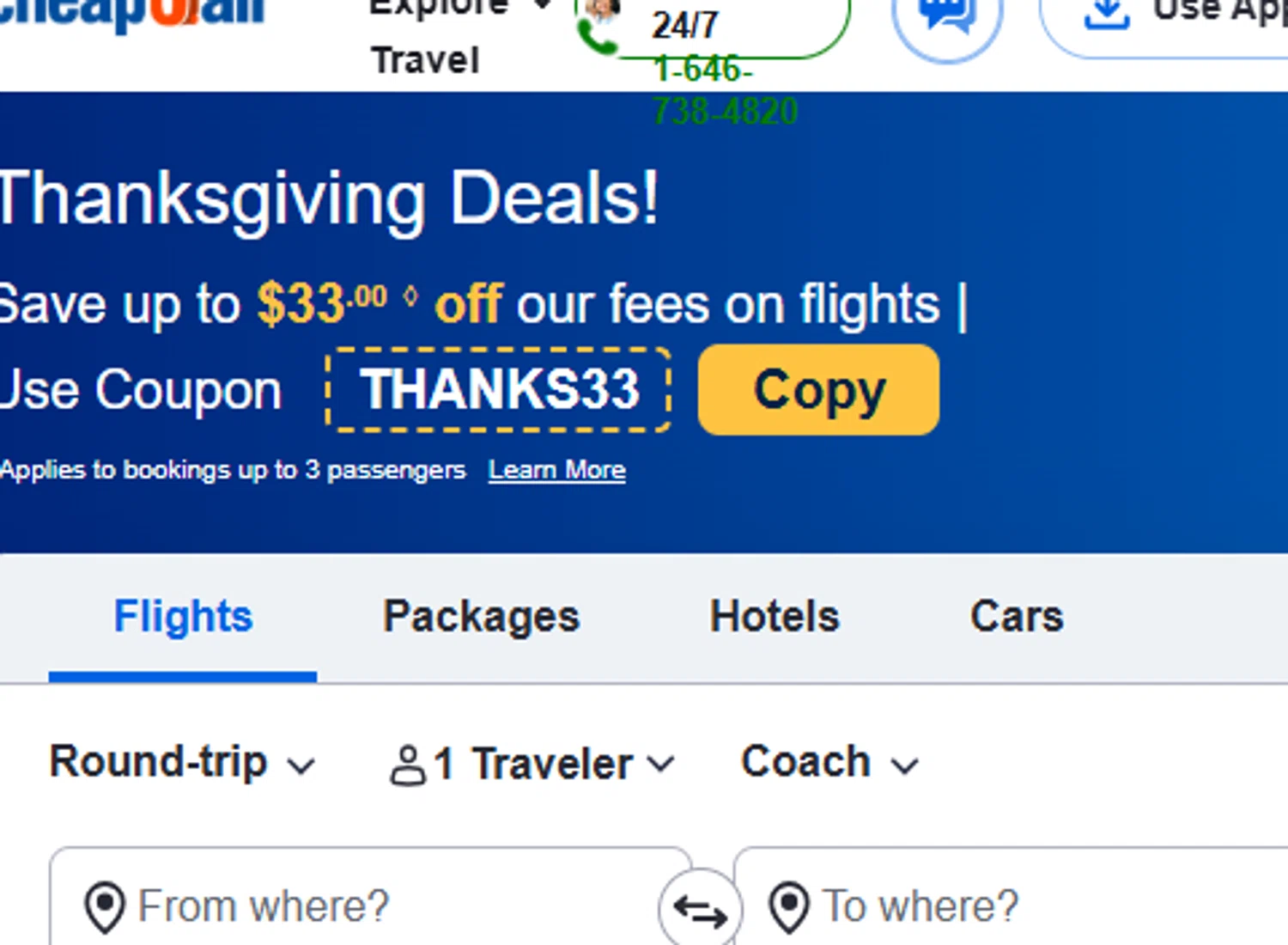The width and height of the screenshot is (1288, 945).
Task: Click the location pin in To field
Action: coord(789,908)
